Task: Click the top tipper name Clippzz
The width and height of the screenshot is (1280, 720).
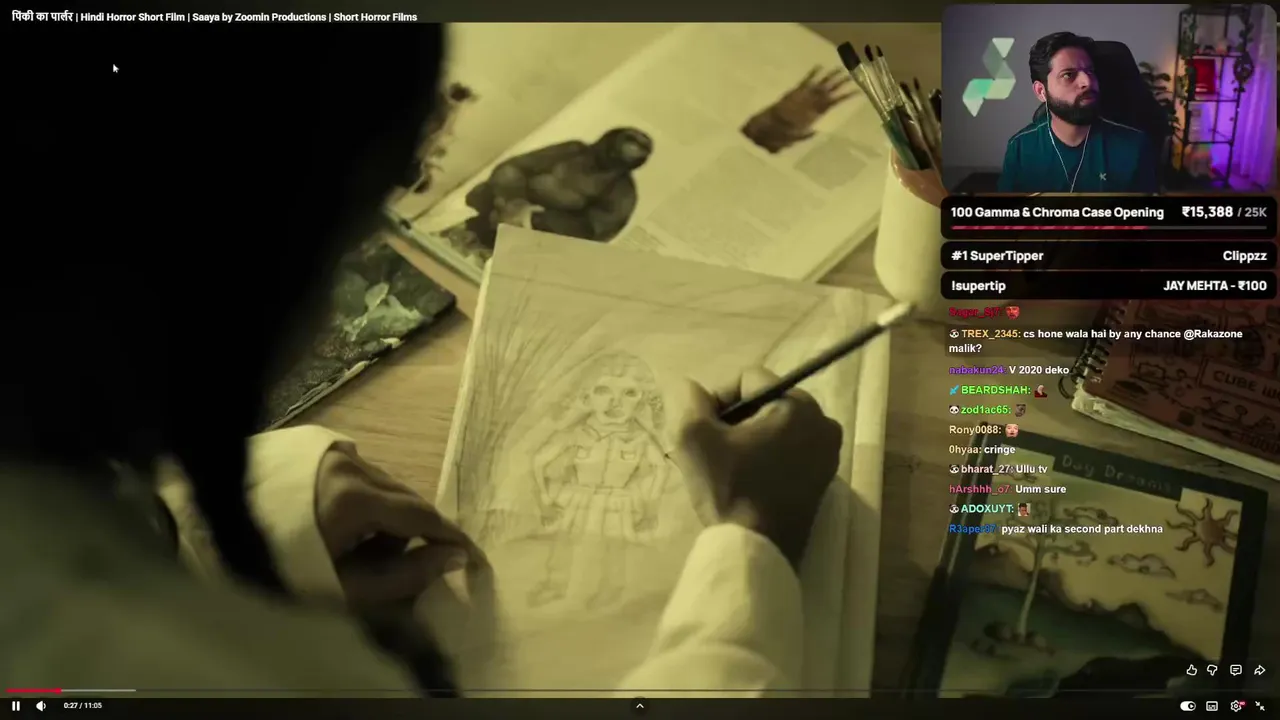Action: pos(1244,256)
